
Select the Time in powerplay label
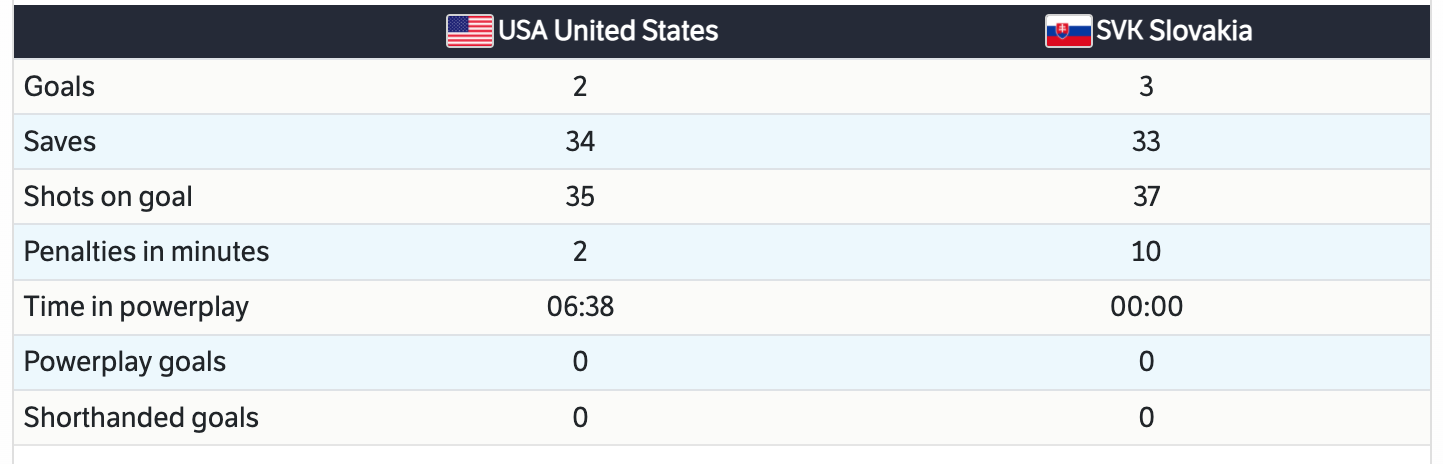136,306
